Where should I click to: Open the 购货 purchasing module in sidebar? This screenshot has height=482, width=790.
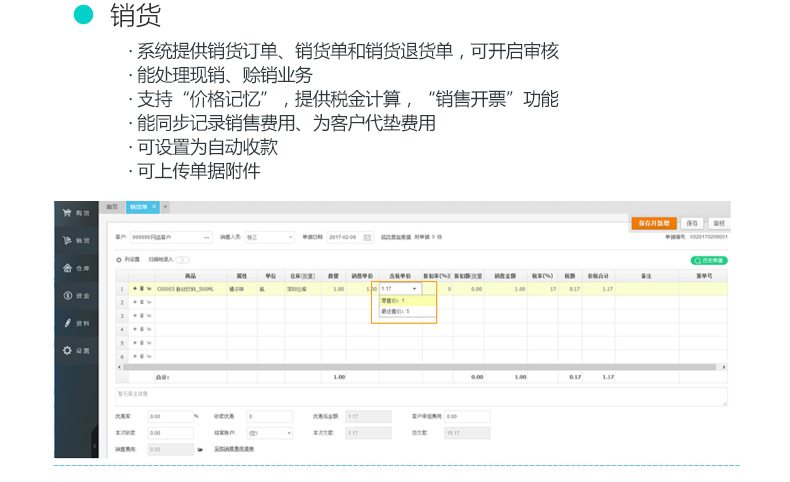click(78, 213)
